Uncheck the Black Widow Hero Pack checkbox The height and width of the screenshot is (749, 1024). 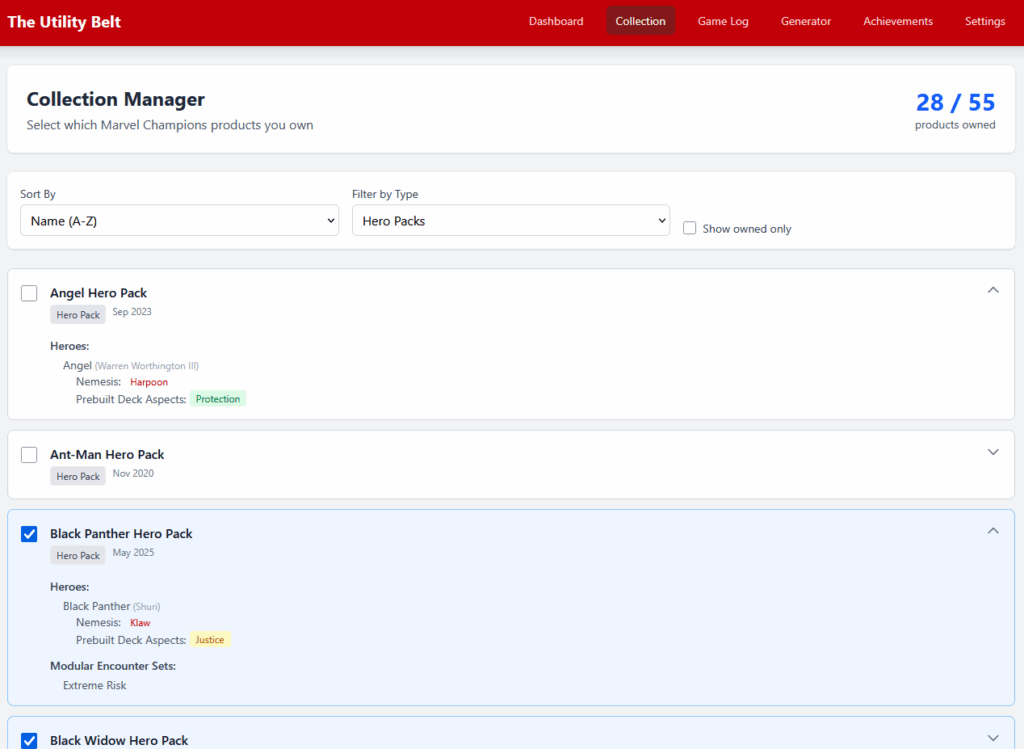30,741
